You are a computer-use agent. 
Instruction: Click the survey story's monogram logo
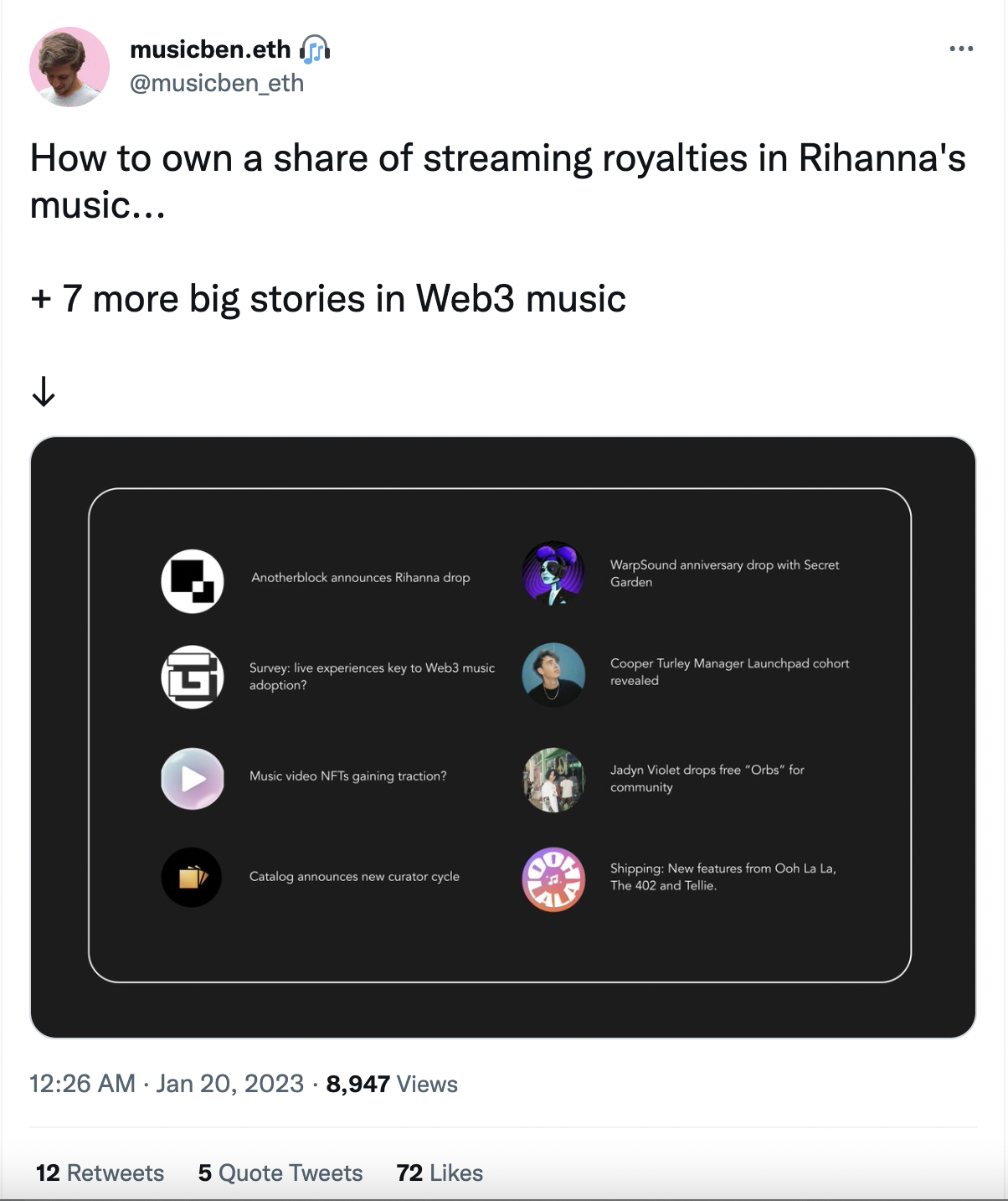pyautogui.click(x=192, y=677)
